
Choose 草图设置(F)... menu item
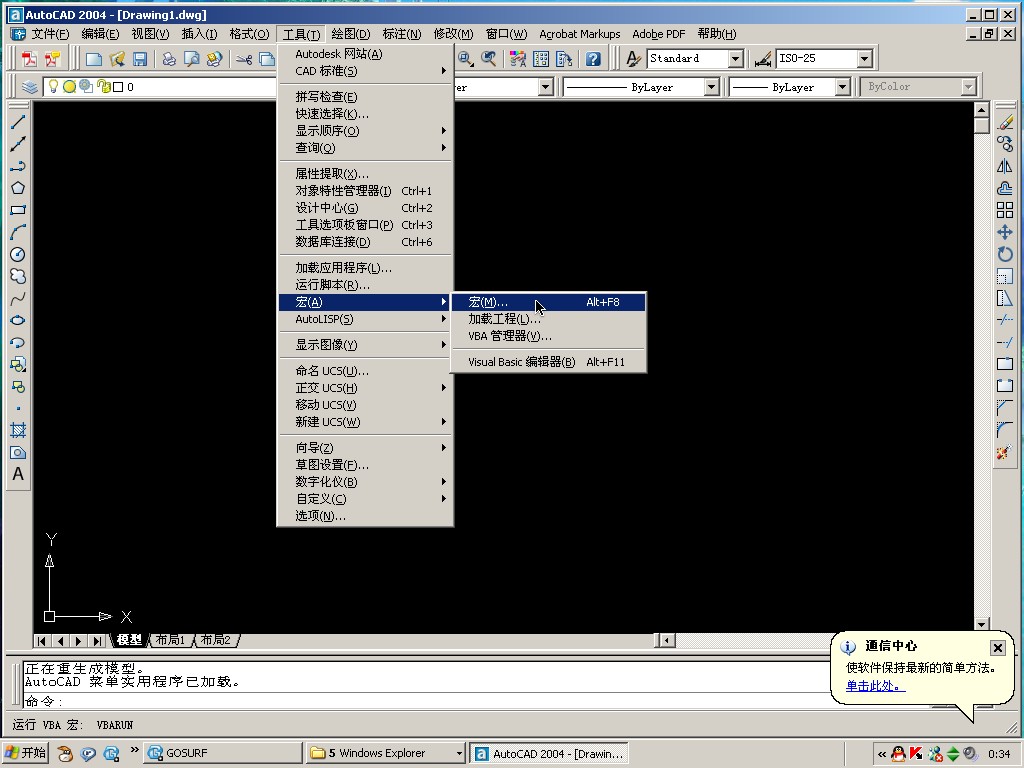click(x=366, y=465)
